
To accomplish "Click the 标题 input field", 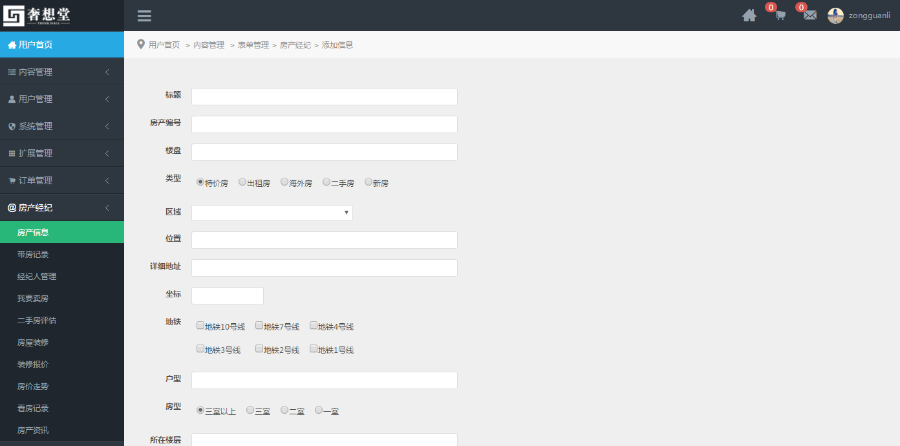I will coord(324,96).
